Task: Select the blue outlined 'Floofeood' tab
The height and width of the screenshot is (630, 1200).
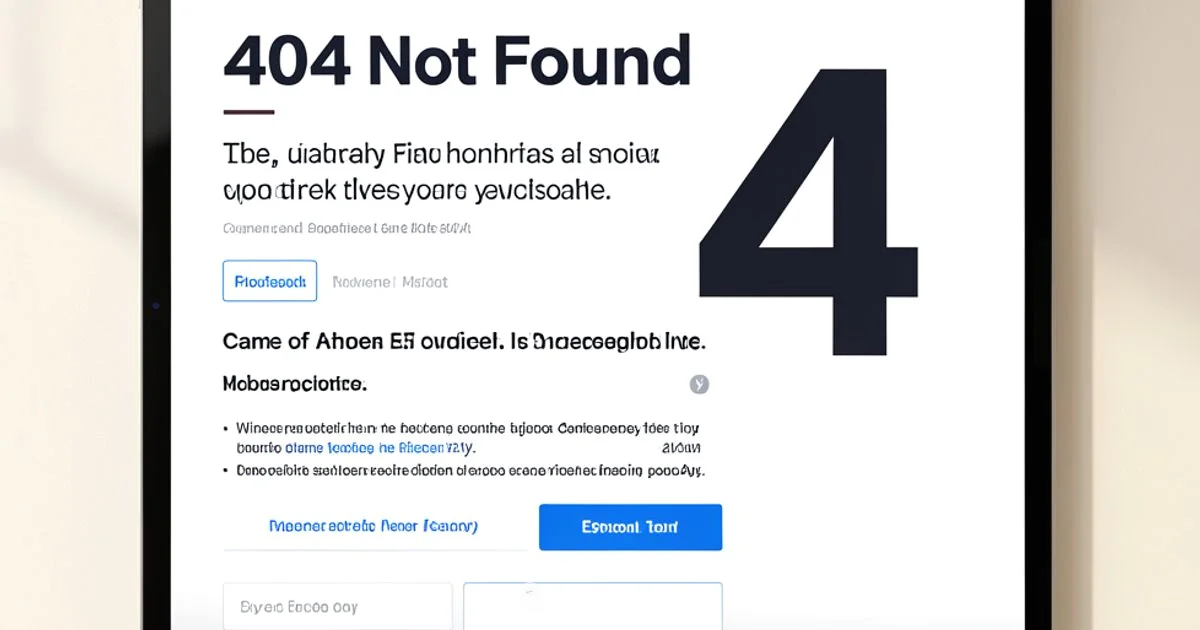Action: 269,281
